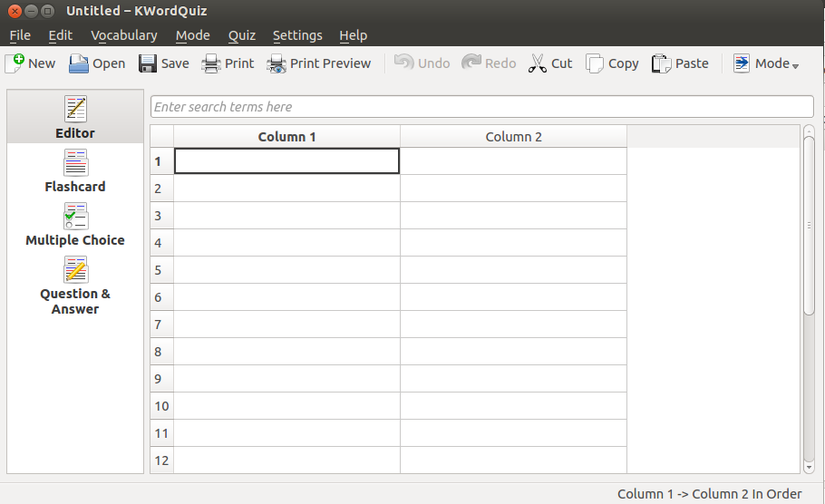The height and width of the screenshot is (504, 825).
Task: Open the Settings menu
Action: click(297, 35)
